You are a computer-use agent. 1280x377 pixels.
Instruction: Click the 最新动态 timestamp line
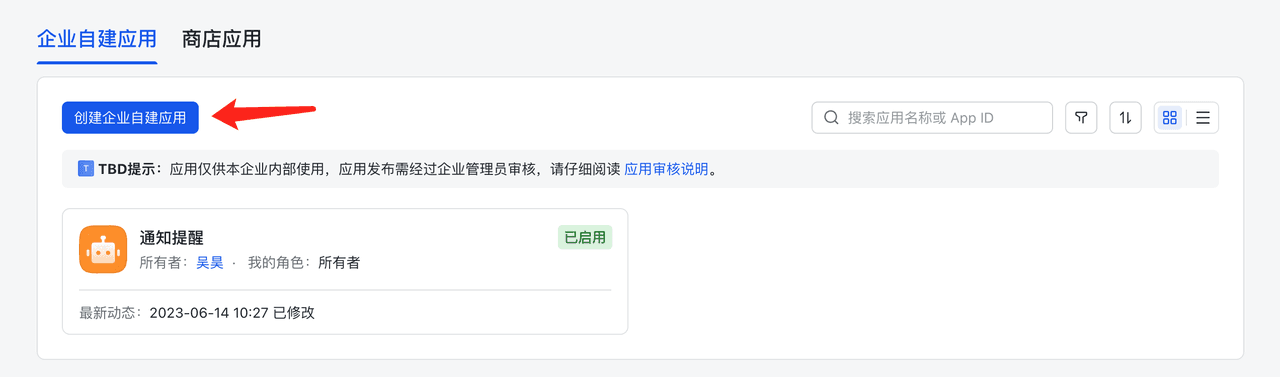coord(197,312)
